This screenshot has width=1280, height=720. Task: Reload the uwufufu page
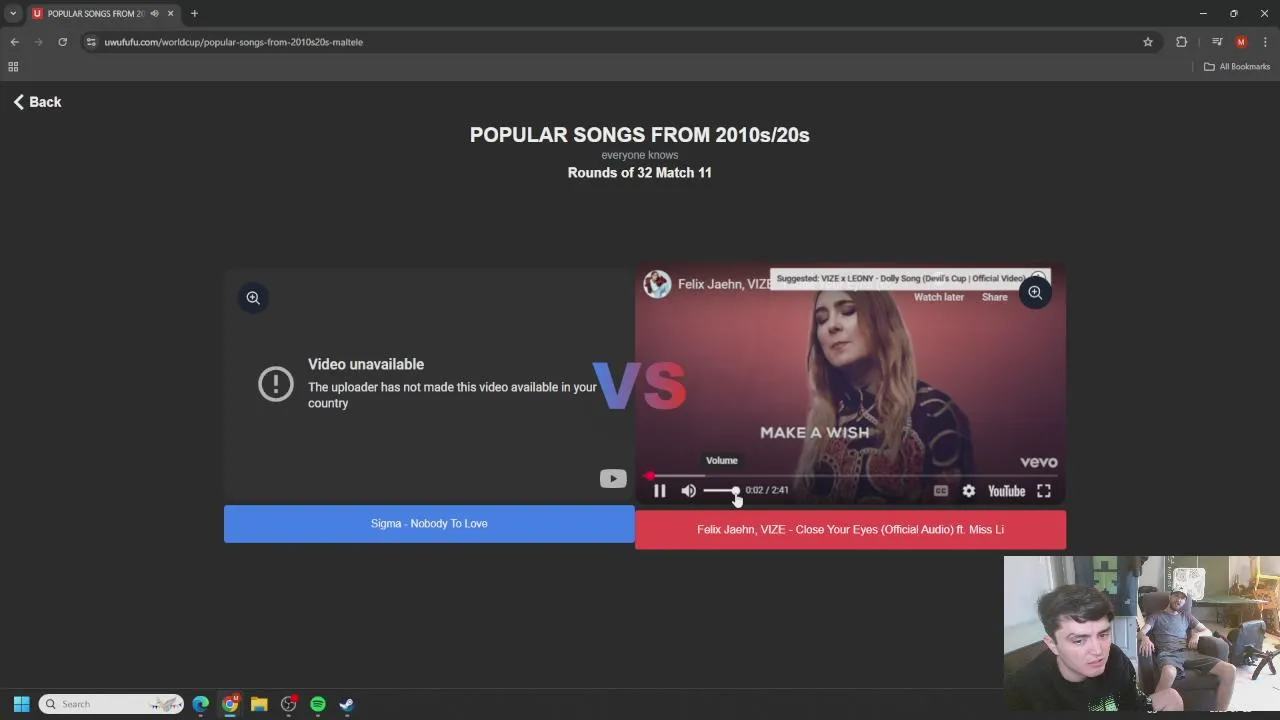62,42
